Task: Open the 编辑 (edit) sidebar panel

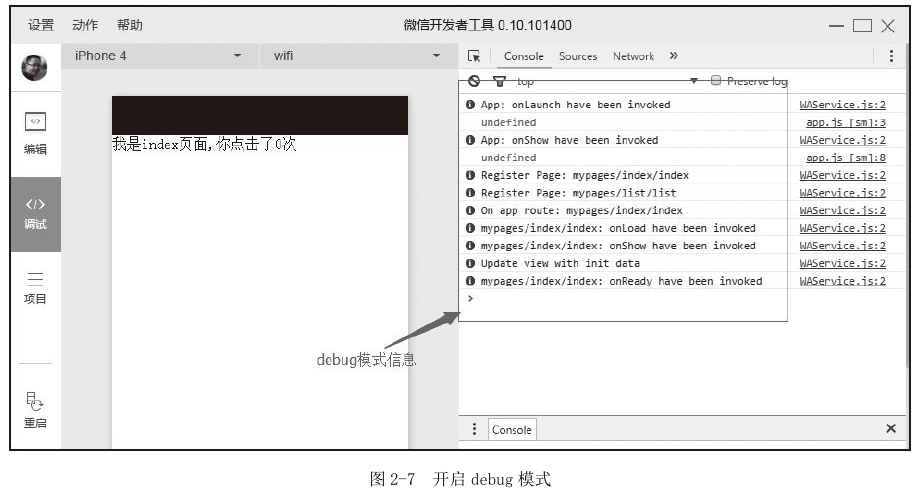Action: 35,133
